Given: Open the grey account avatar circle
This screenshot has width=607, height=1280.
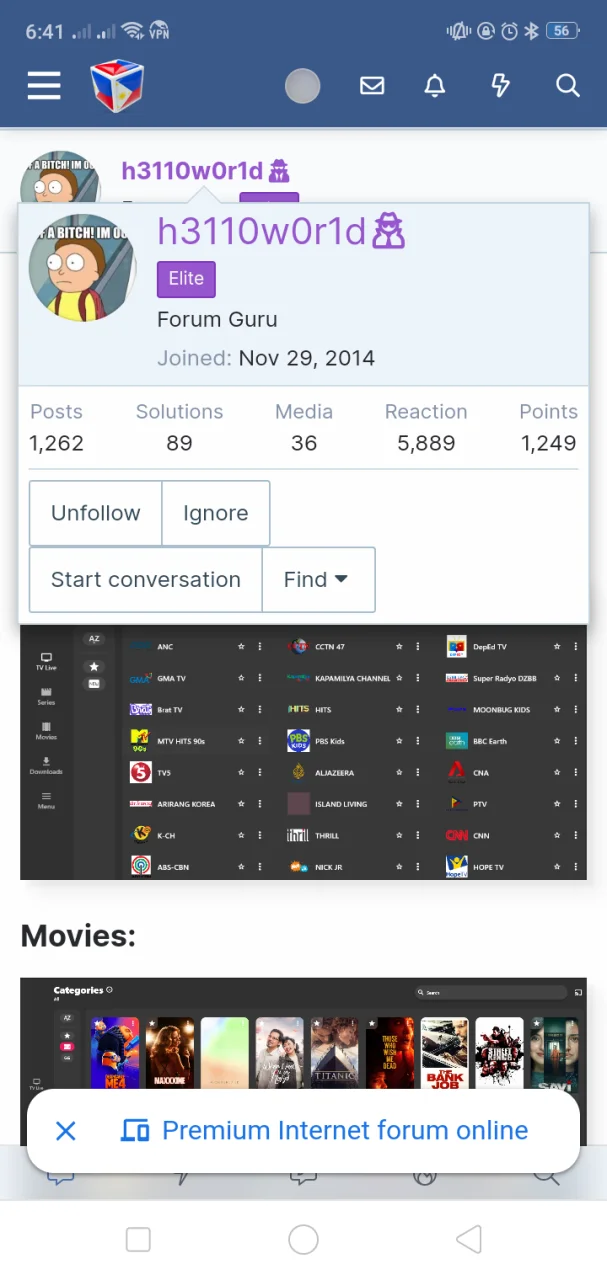Looking at the screenshot, I should coord(302,86).
